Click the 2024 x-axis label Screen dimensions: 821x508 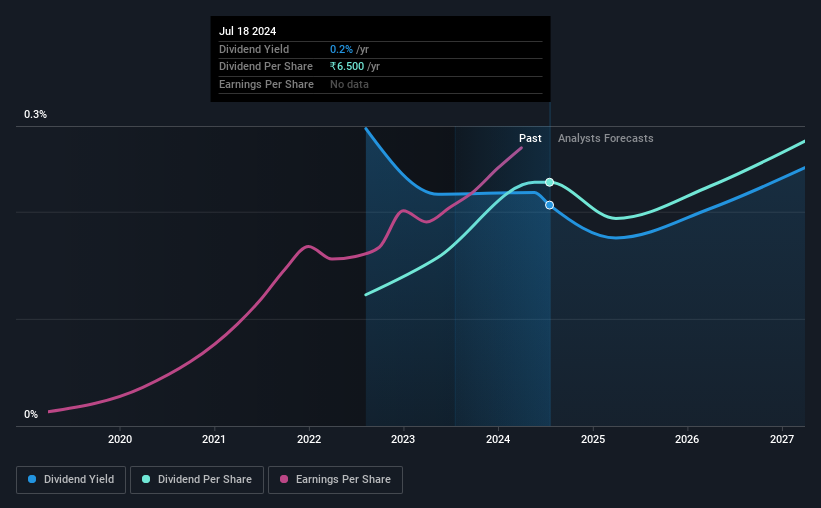(498, 439)
